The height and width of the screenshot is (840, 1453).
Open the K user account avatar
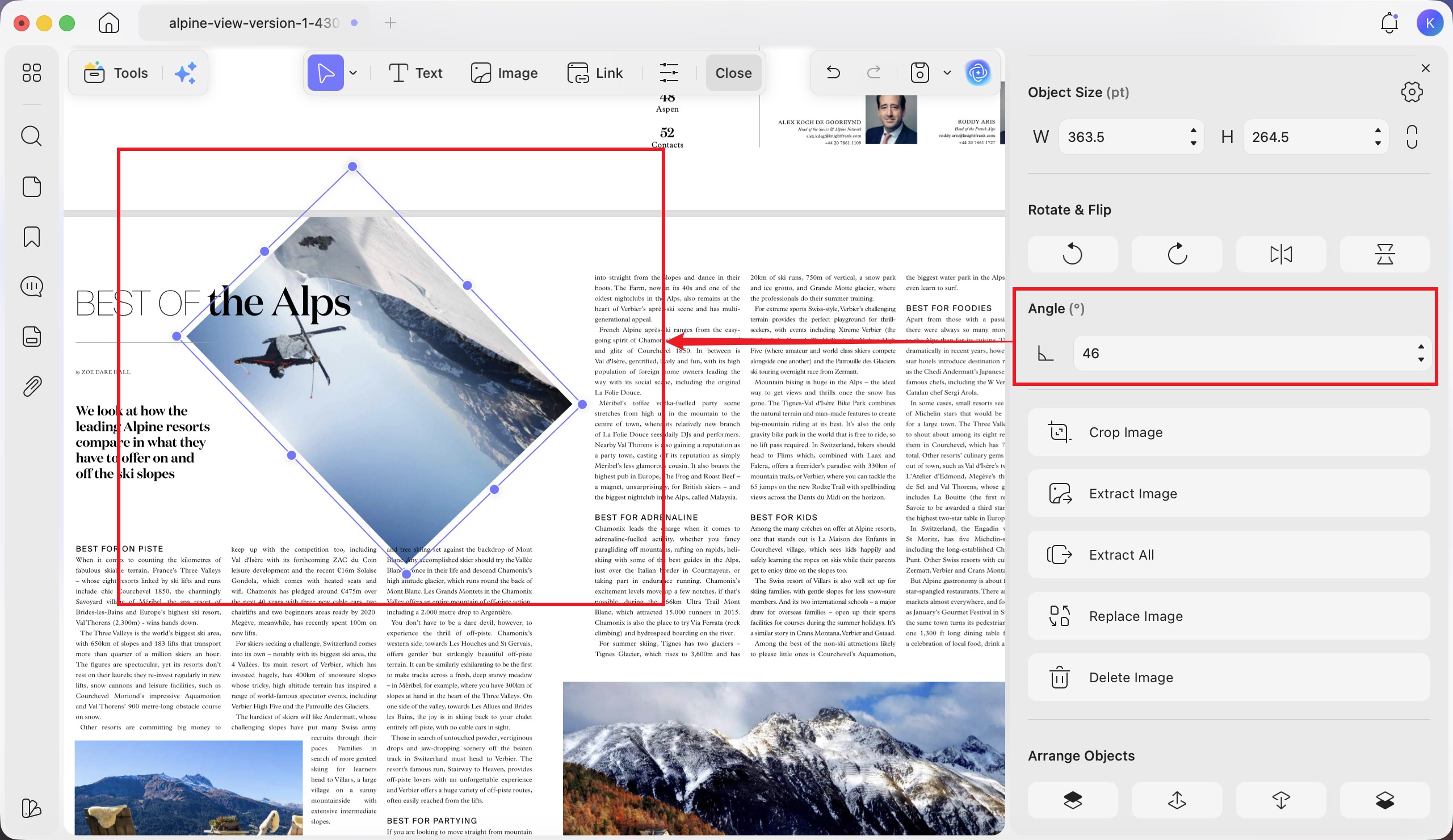(x=1430, y=23)
